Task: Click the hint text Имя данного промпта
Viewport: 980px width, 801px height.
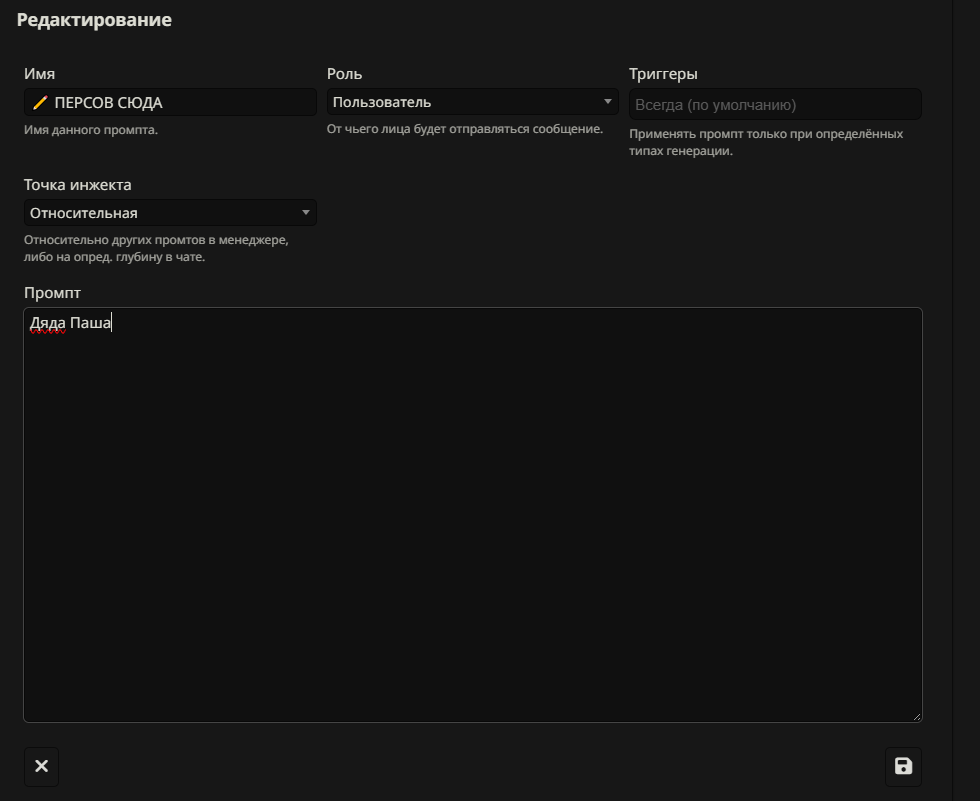Action: [x=91, y=130]
